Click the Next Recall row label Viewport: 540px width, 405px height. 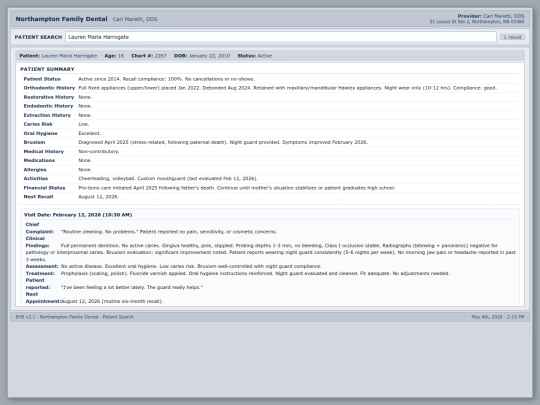coord(38,197)
